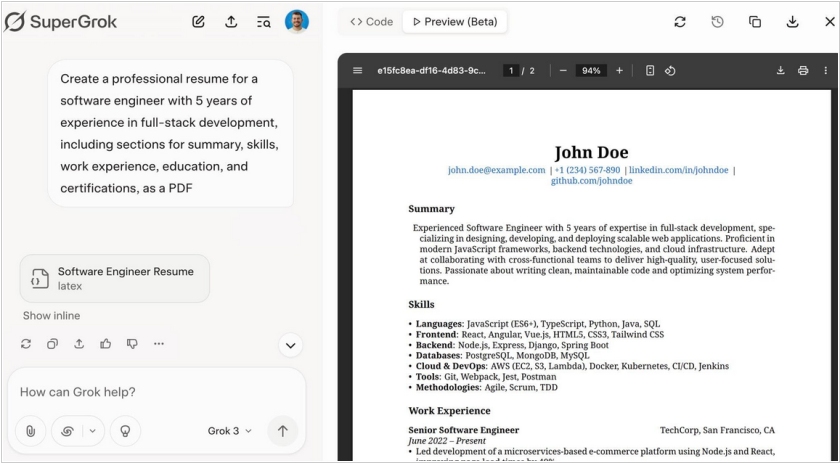Open the Software Engineer Resume artifact card

pyautogui.click(x=115, y=278)
